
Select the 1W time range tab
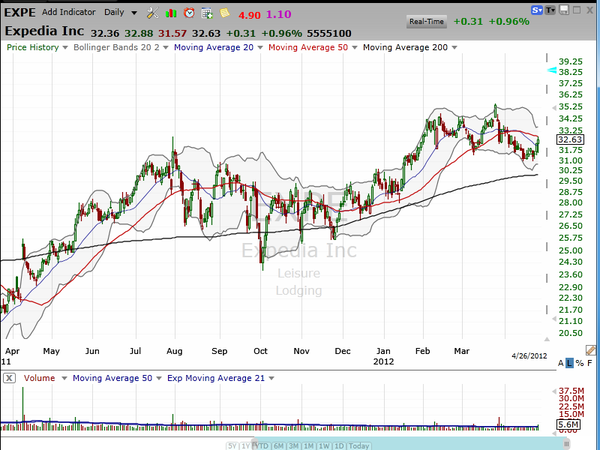324,446
